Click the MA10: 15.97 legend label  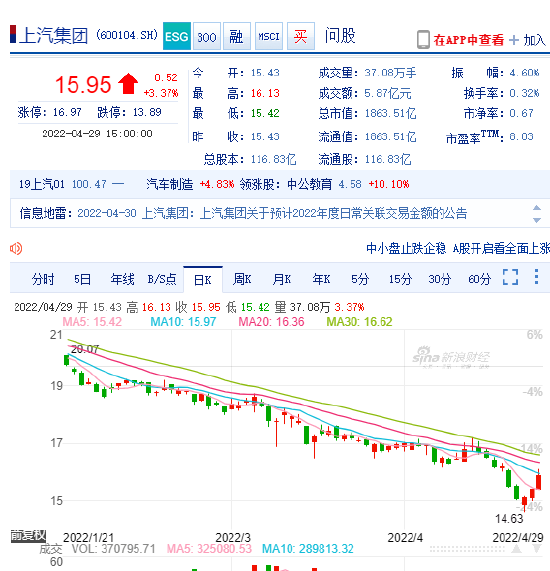point(183,322)
